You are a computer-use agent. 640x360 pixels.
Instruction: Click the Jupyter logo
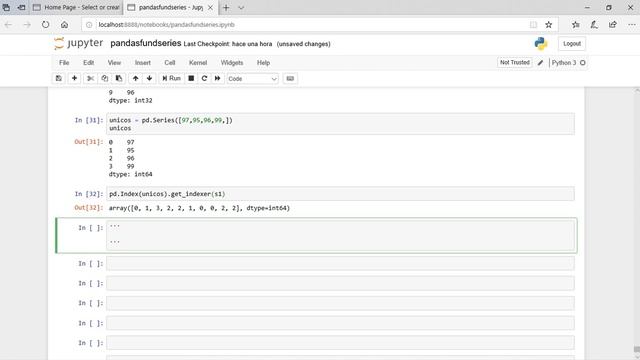pyautogui.click(x=78, y=43)
